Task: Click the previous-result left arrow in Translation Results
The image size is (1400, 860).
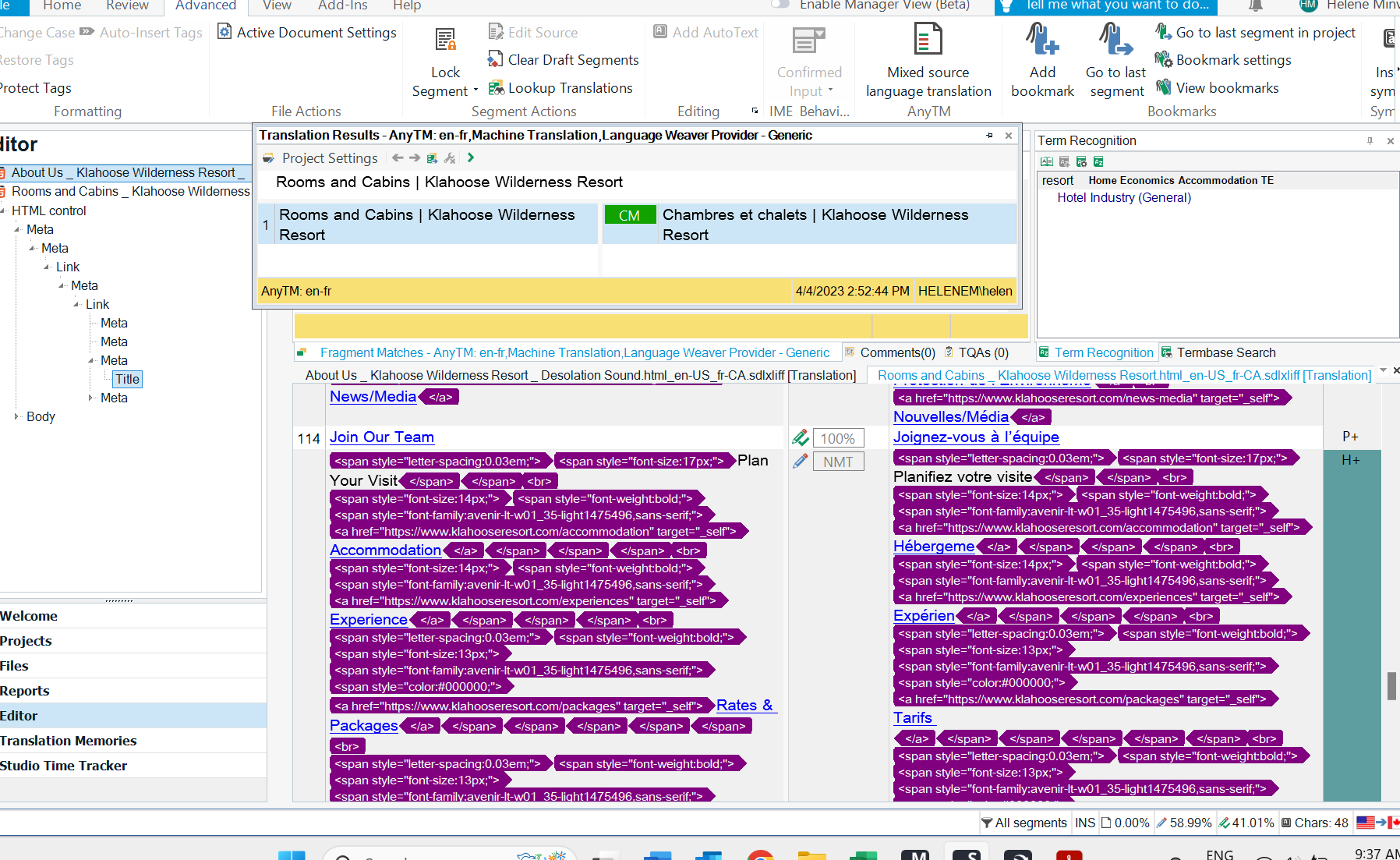Action: (x=398, y=157)
